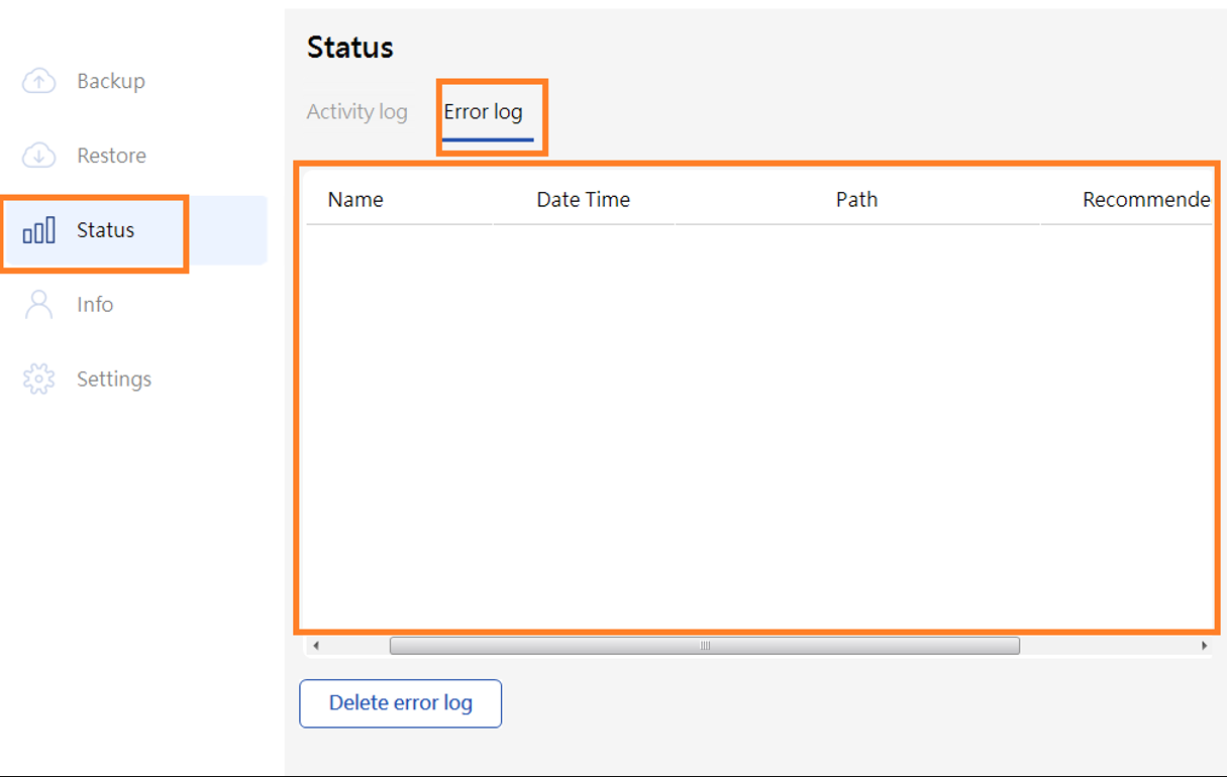Click the horizontal scrollbar right arrow
Screen dimensions: 1227x777
(x=1204, y=646)
